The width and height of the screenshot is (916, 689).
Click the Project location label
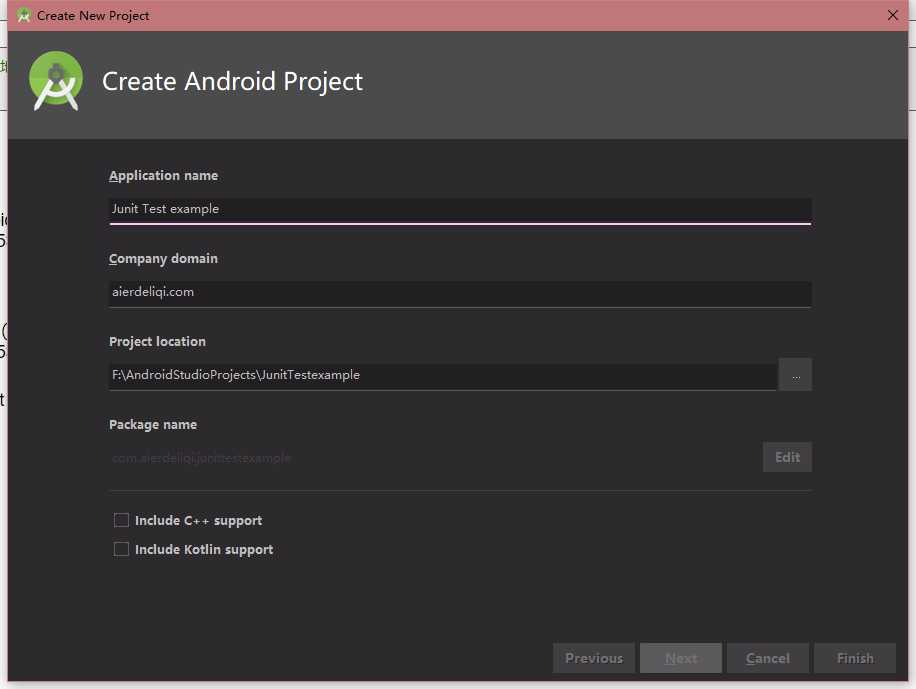coord(157,341)
